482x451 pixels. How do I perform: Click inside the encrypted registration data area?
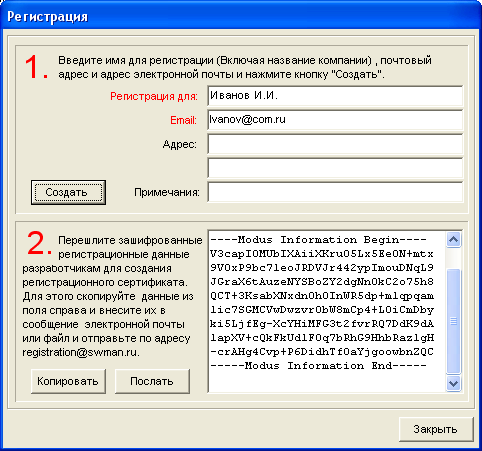click(327, 311)
